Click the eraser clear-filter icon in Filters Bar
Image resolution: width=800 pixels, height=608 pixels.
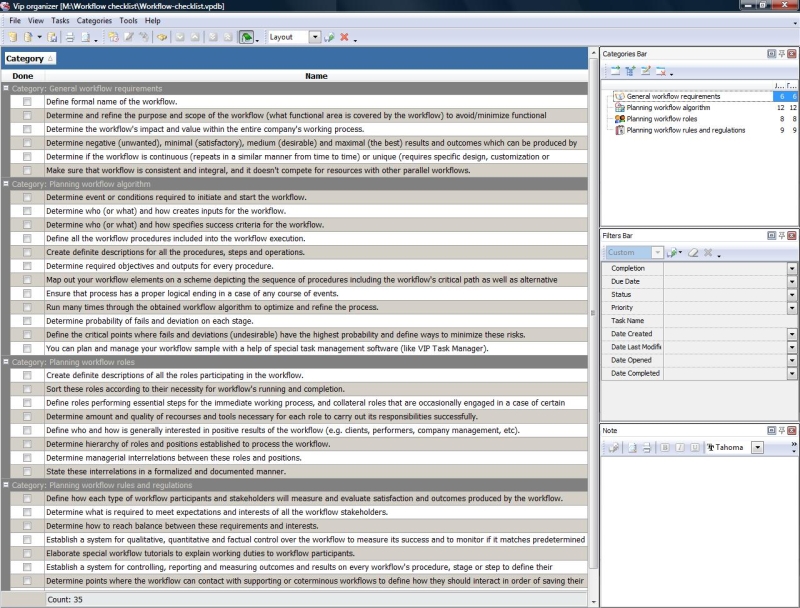click(691, 253)
